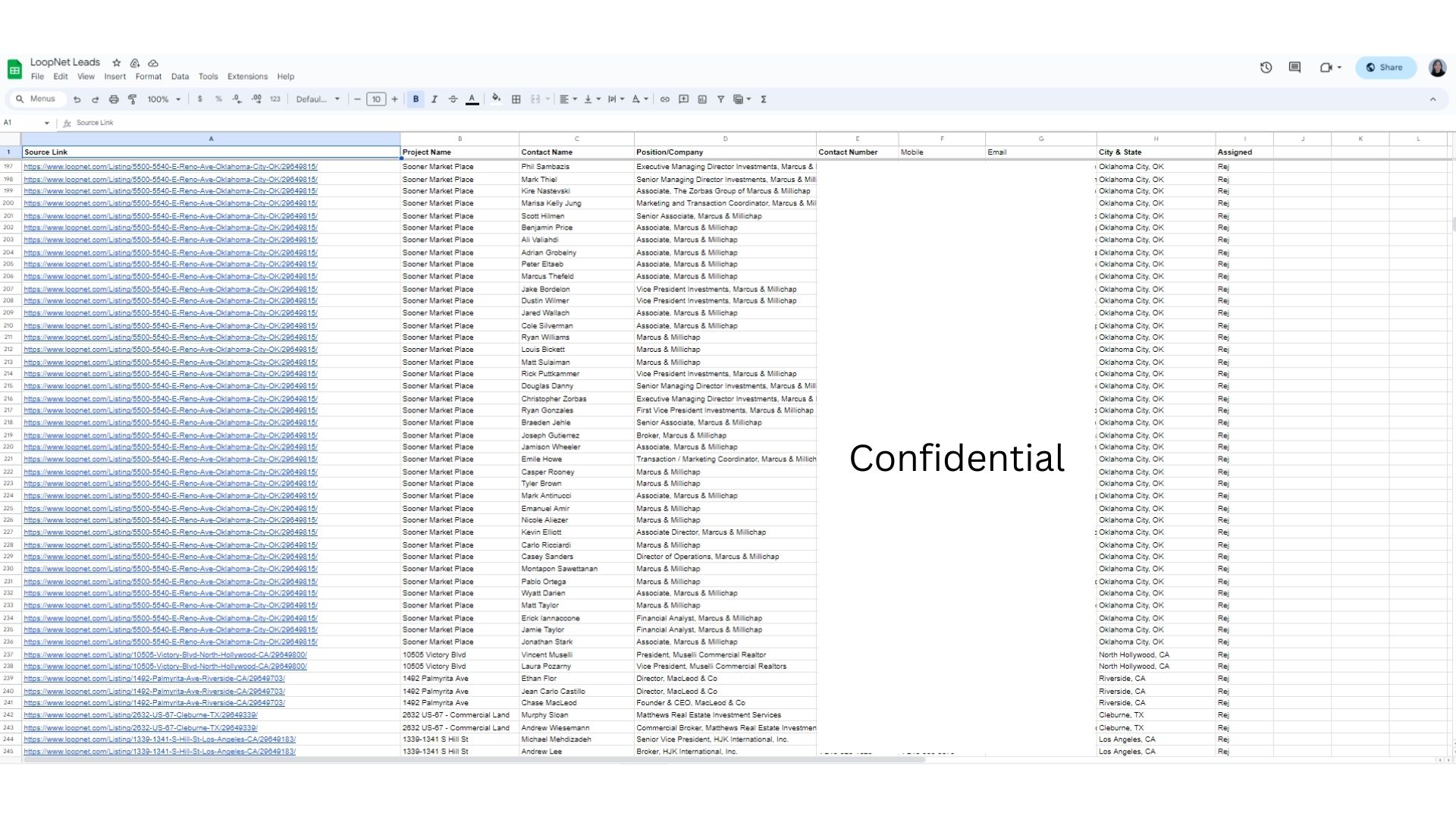Open the Palmyrita Ave link for Ethan Flor
Image resolution: width=1456 pixels, height=819 pixels.
[x=155, y=679]
